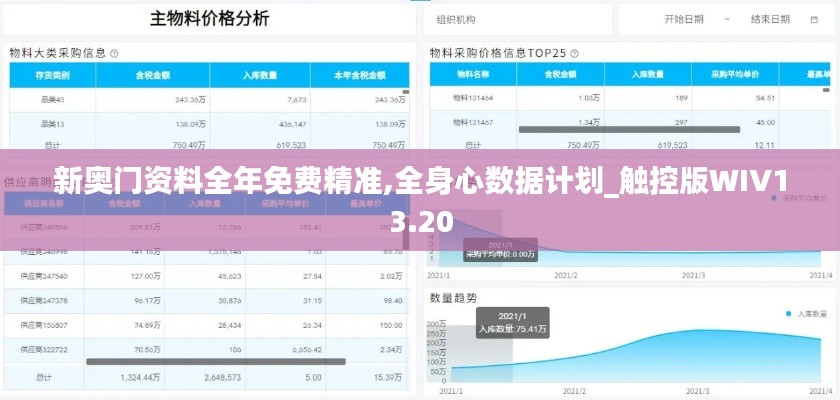Click average price 12.11 in TOP25 total row
840x400 pixels.
[766, 145]
